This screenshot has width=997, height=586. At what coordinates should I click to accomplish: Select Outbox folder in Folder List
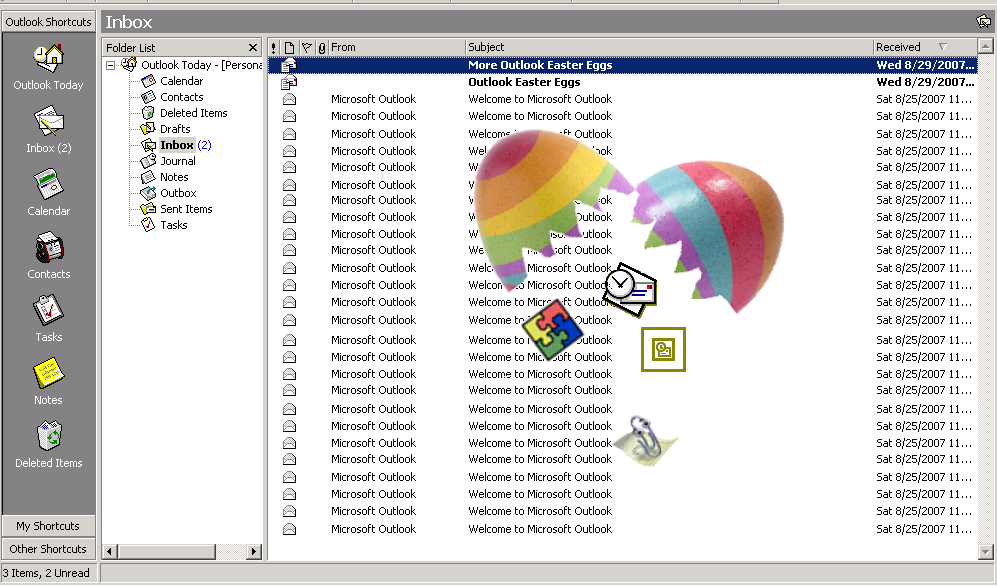click(x=177, y=193)
